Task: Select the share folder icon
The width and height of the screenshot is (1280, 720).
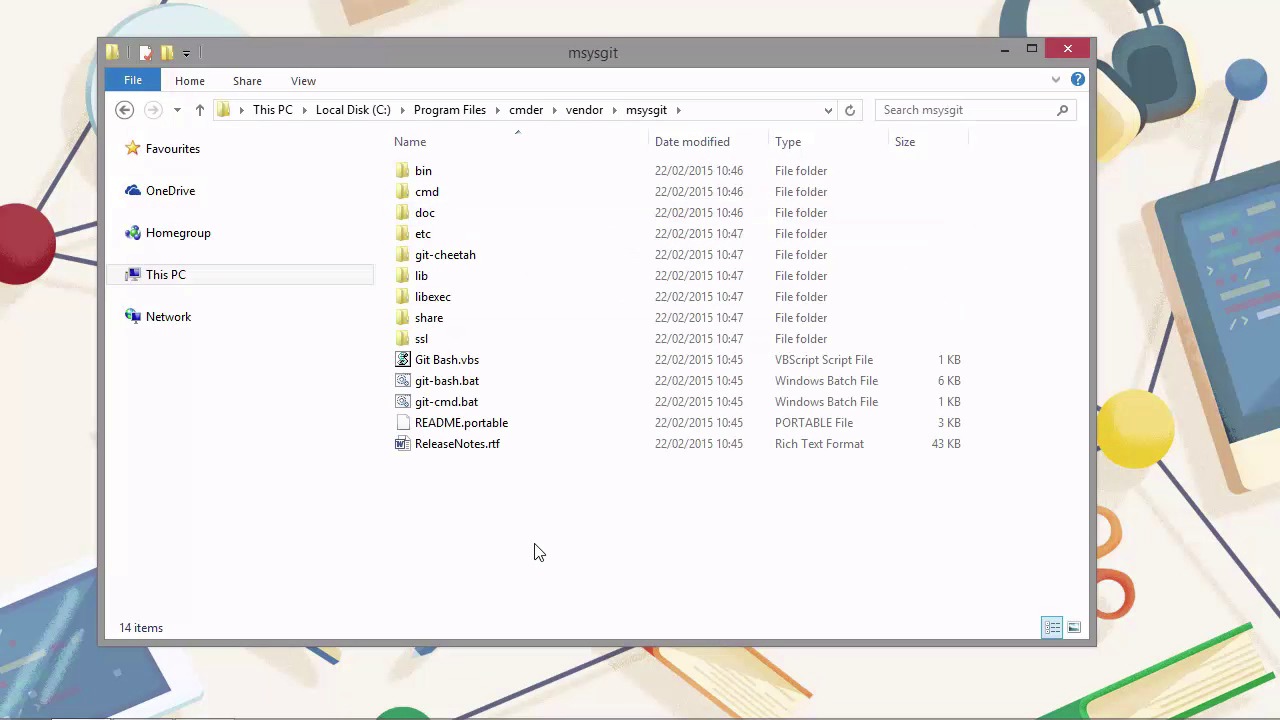Action: tap(403, 318)
